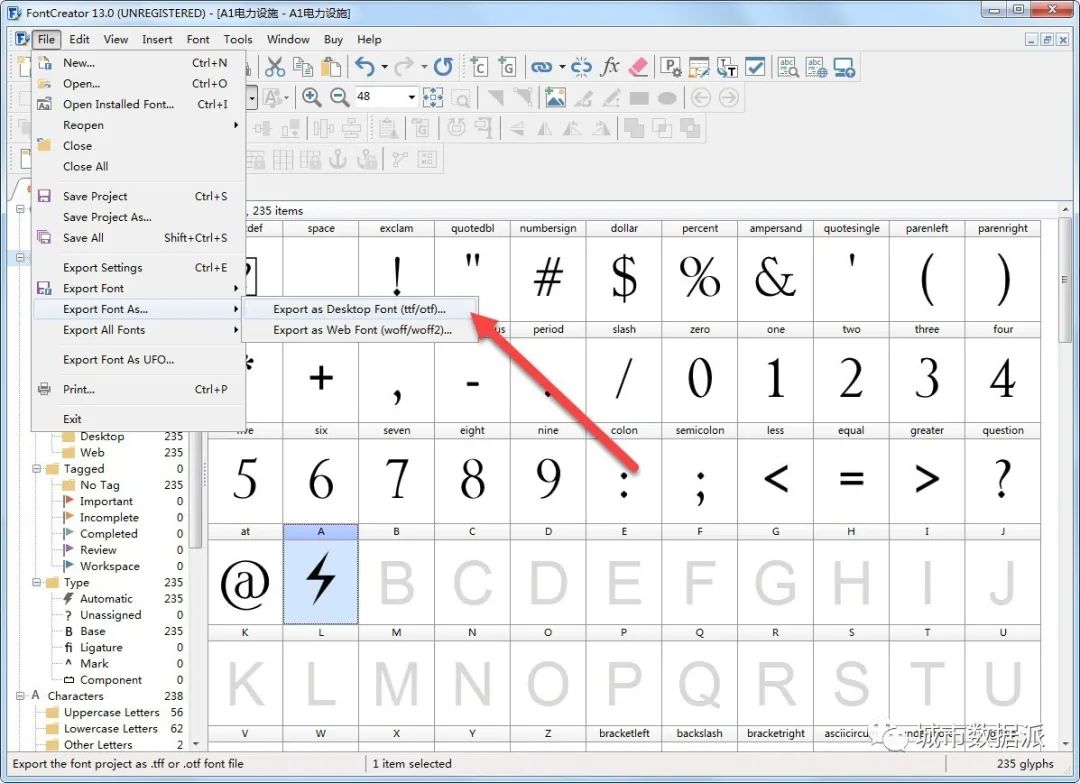Click the Paste clipboard icon
The width and height of the screenshot is (1080, 783).
coord(331,67)
